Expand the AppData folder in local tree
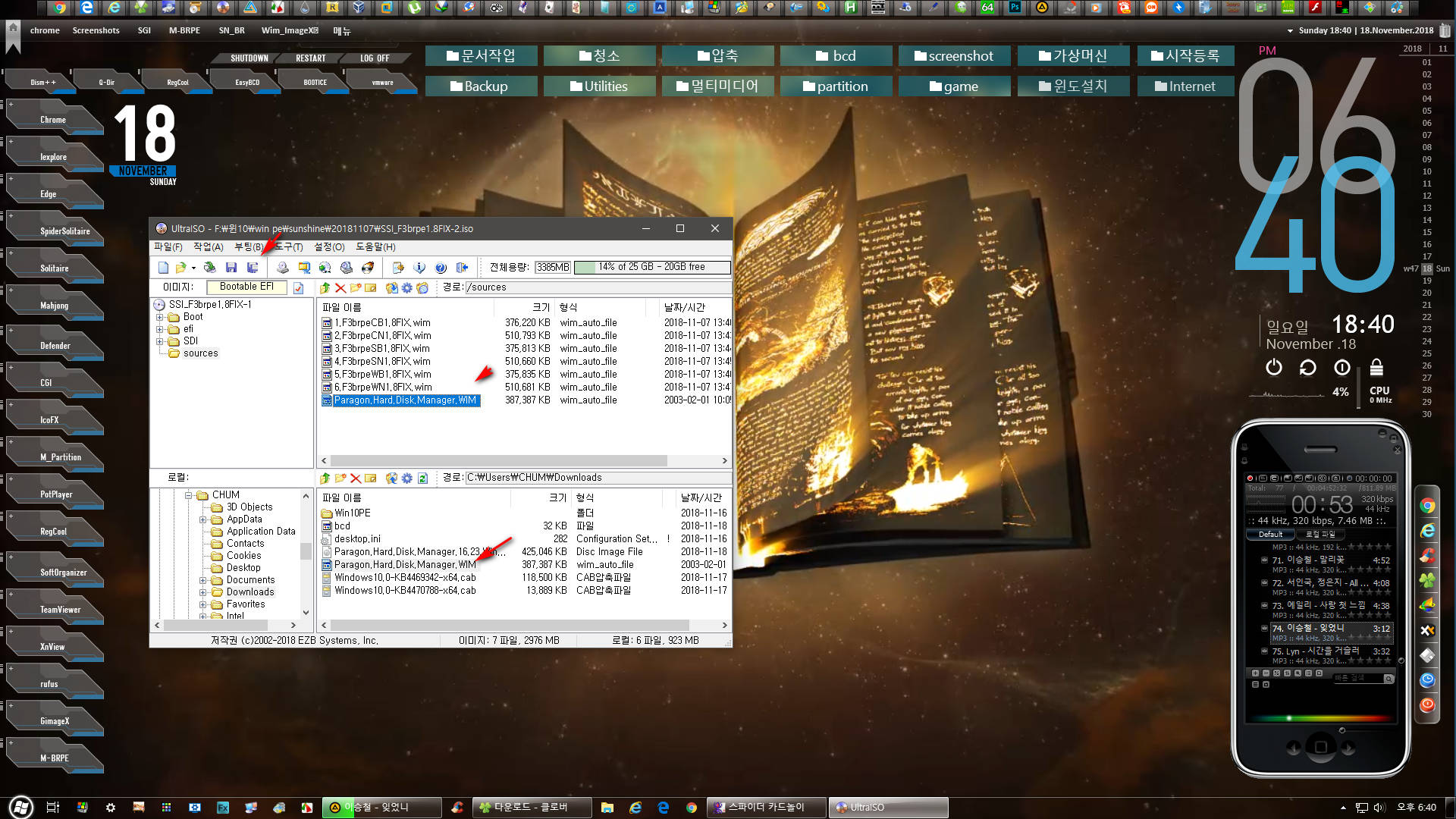The height and width of the screenshot is (819, 1456). pos(202,519)
